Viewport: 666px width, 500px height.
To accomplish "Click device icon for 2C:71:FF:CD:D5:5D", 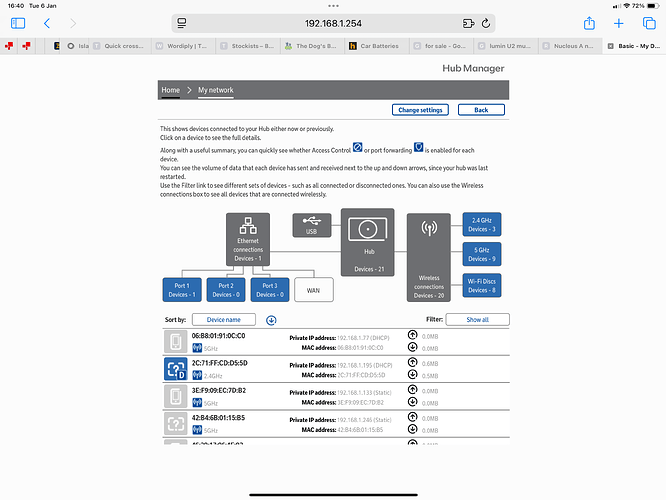I will pos(175,369).
